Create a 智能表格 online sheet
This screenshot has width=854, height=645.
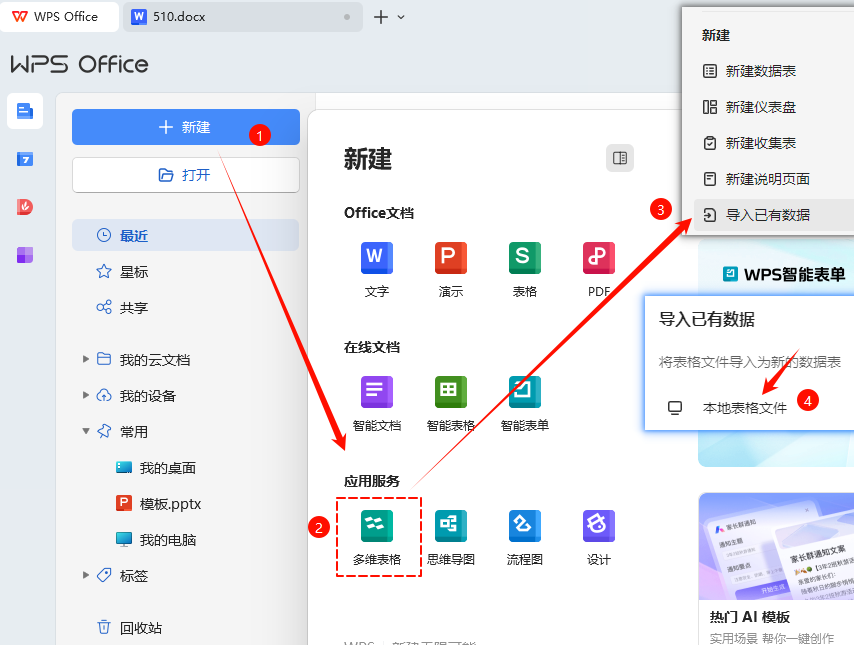451,404
